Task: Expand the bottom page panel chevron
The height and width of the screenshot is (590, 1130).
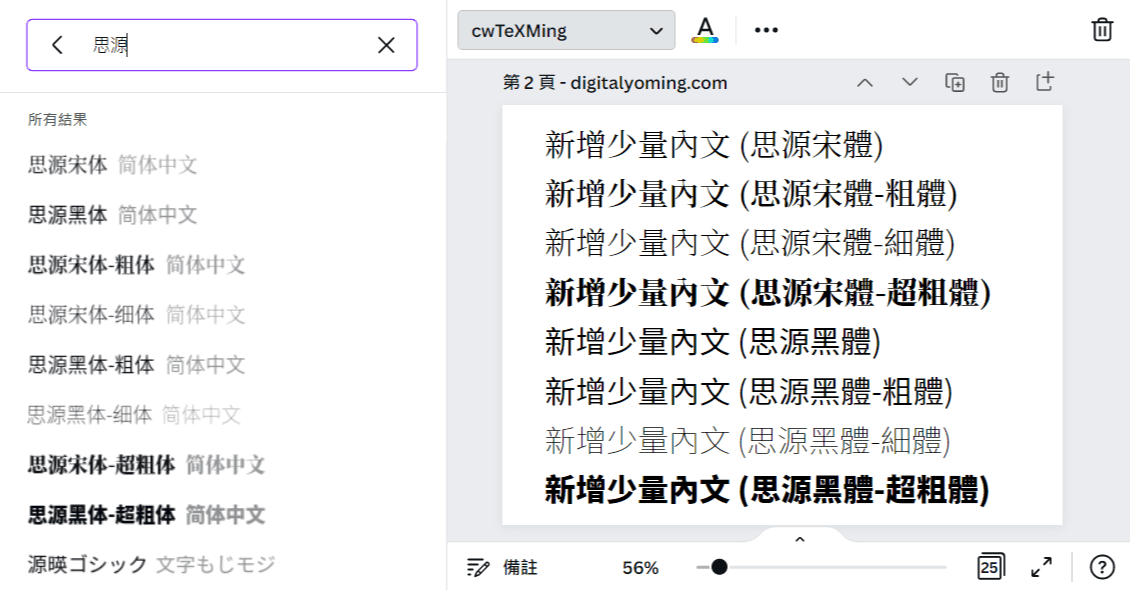Action: tap(799, 540)
